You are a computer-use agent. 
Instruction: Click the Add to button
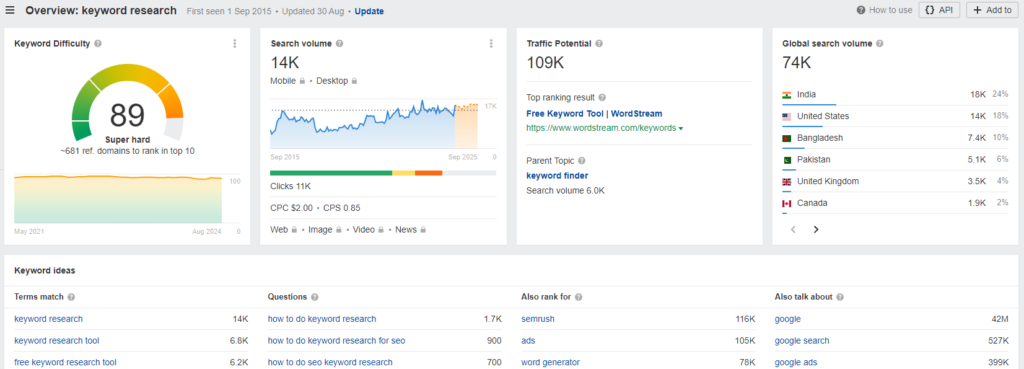[x=991, y=10]
